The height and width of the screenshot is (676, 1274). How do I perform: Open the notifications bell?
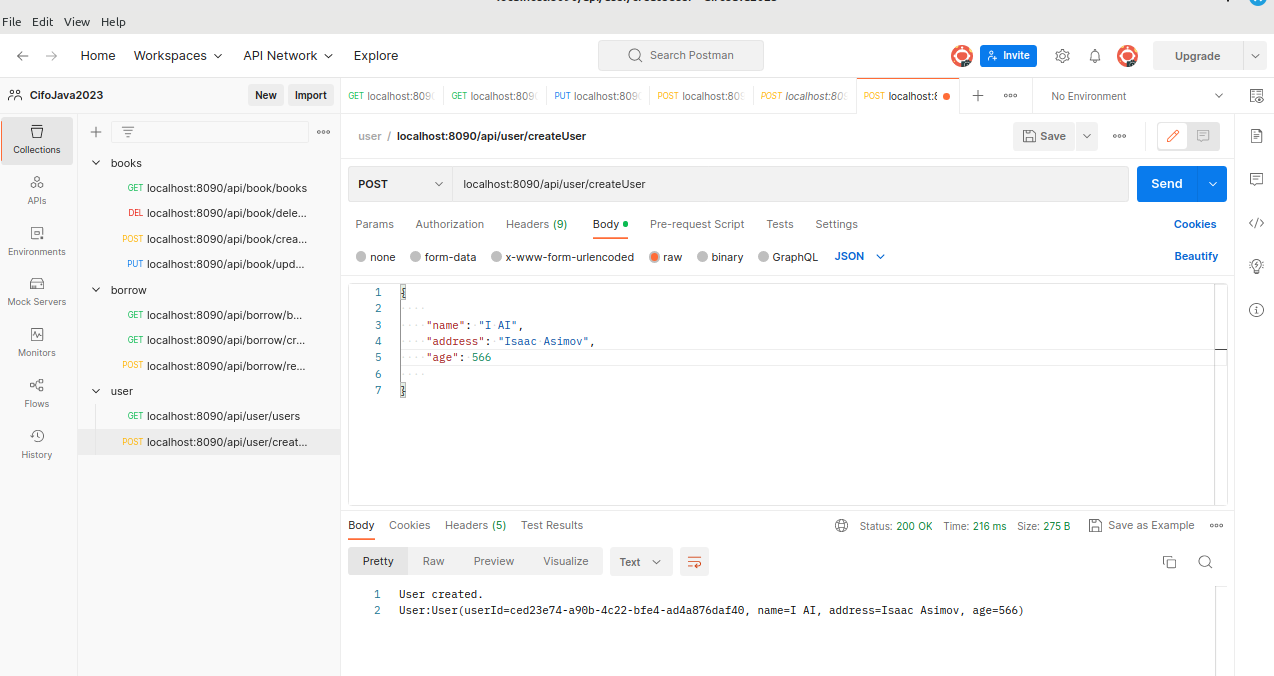pos(1095,56)
